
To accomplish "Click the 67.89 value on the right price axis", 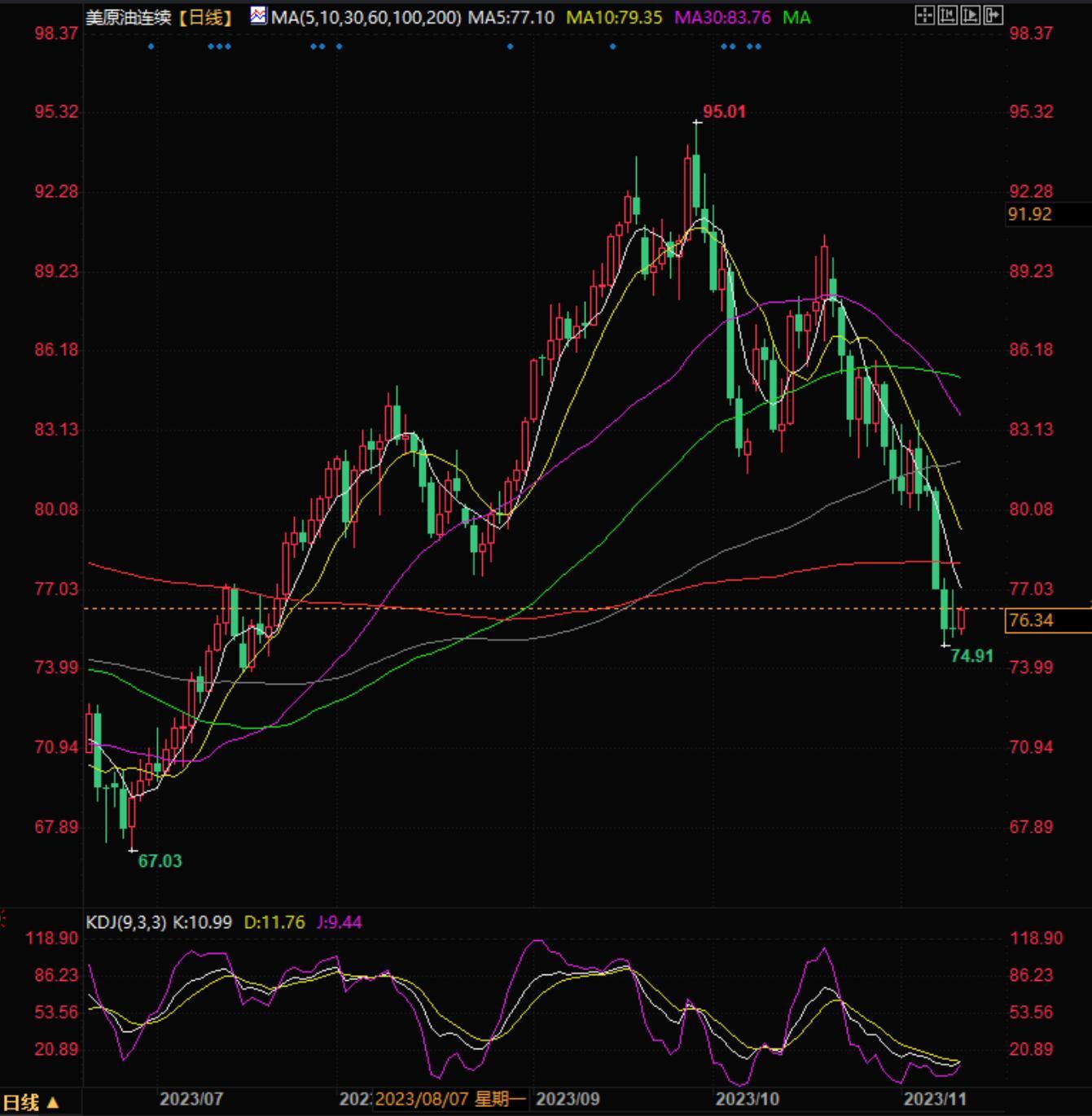I will click(x=1031, y=827).
